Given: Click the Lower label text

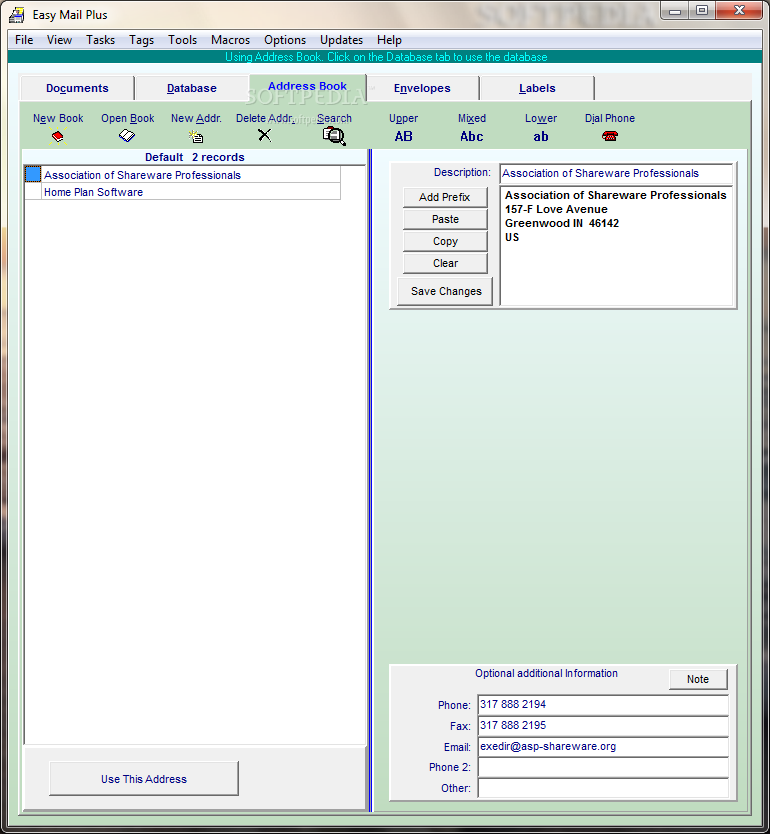Looking at the screenshot, I should (541, 118).
